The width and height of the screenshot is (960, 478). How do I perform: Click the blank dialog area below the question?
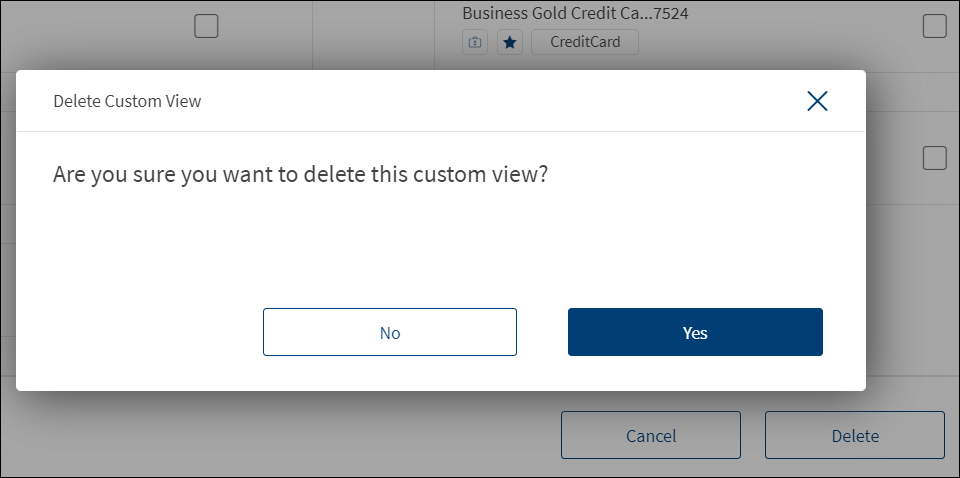coord(440,245)
